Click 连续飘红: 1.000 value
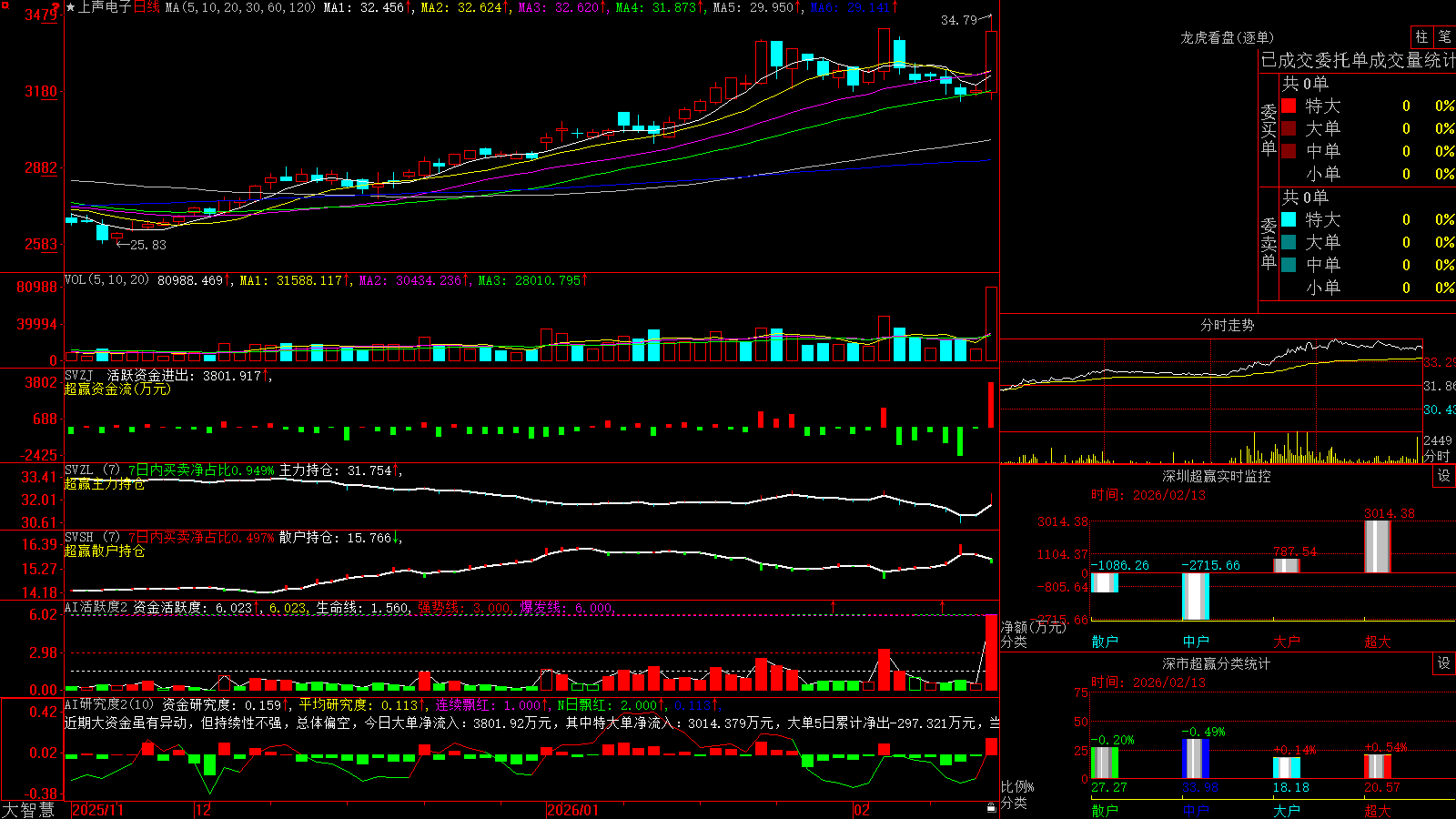1456x819 pixels. click(488, 704)
